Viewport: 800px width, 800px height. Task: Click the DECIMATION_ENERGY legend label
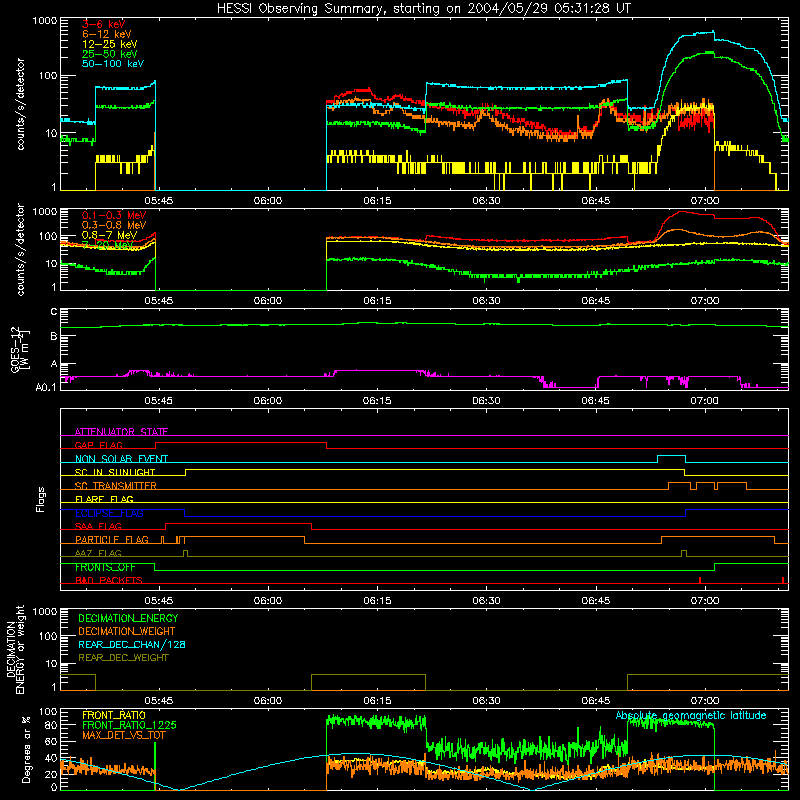[128, 618]
